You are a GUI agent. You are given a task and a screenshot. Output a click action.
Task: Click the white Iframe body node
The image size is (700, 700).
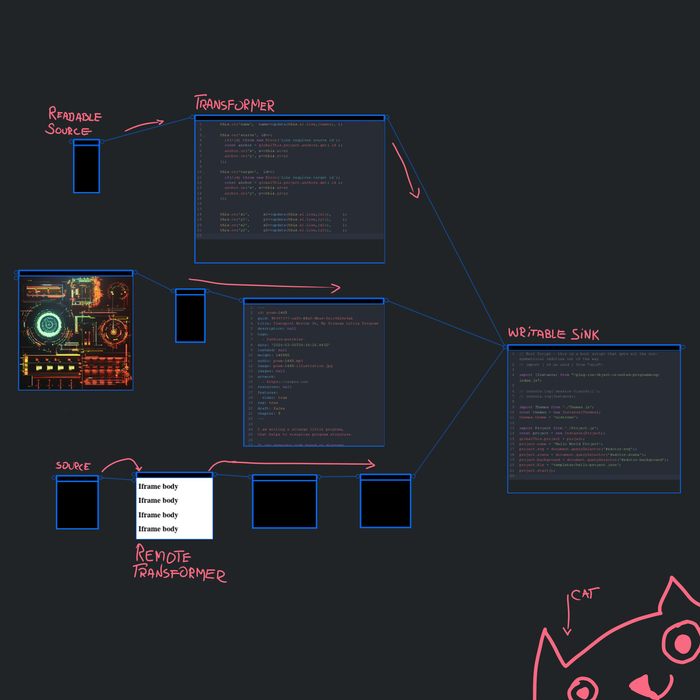174,508
